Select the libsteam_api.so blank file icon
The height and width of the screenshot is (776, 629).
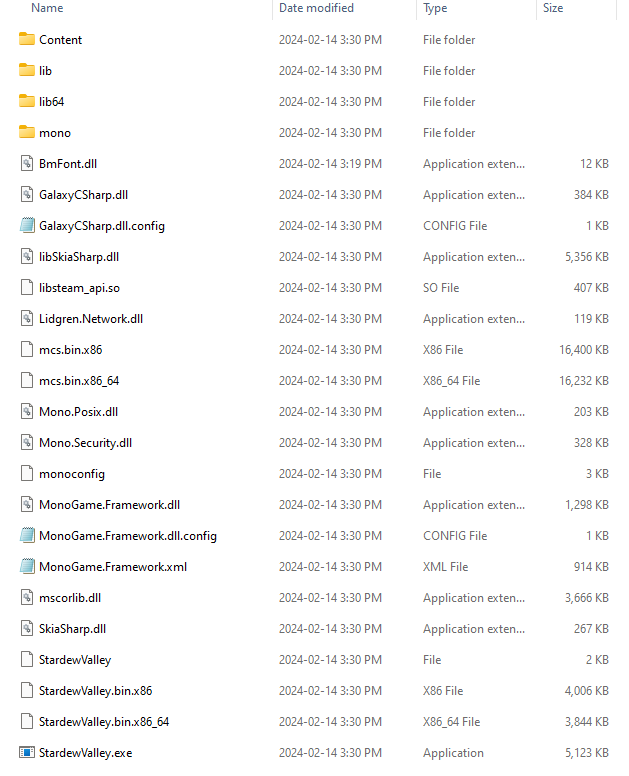coord(27,288)
